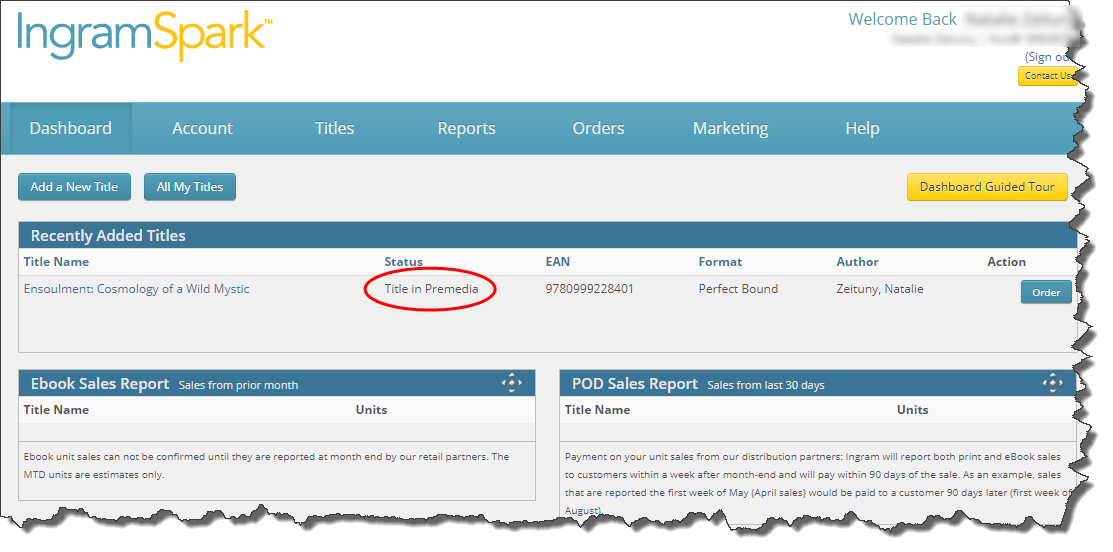Click the Action column header
1113x552 pixels.
click(x=1007, y=262)
